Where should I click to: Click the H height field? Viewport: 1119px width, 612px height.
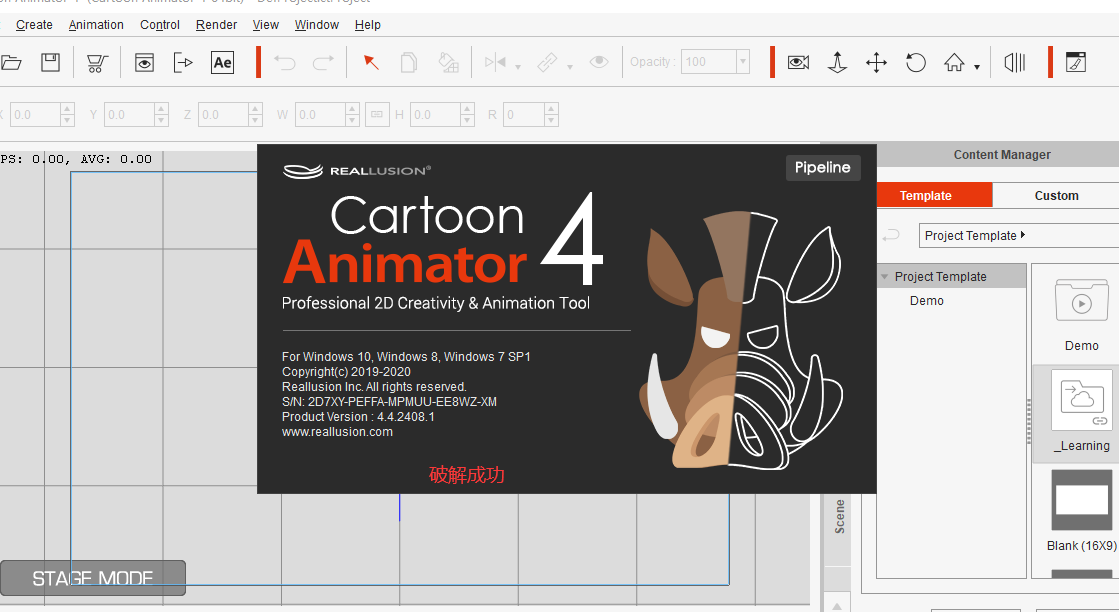[x=435, y=114]
